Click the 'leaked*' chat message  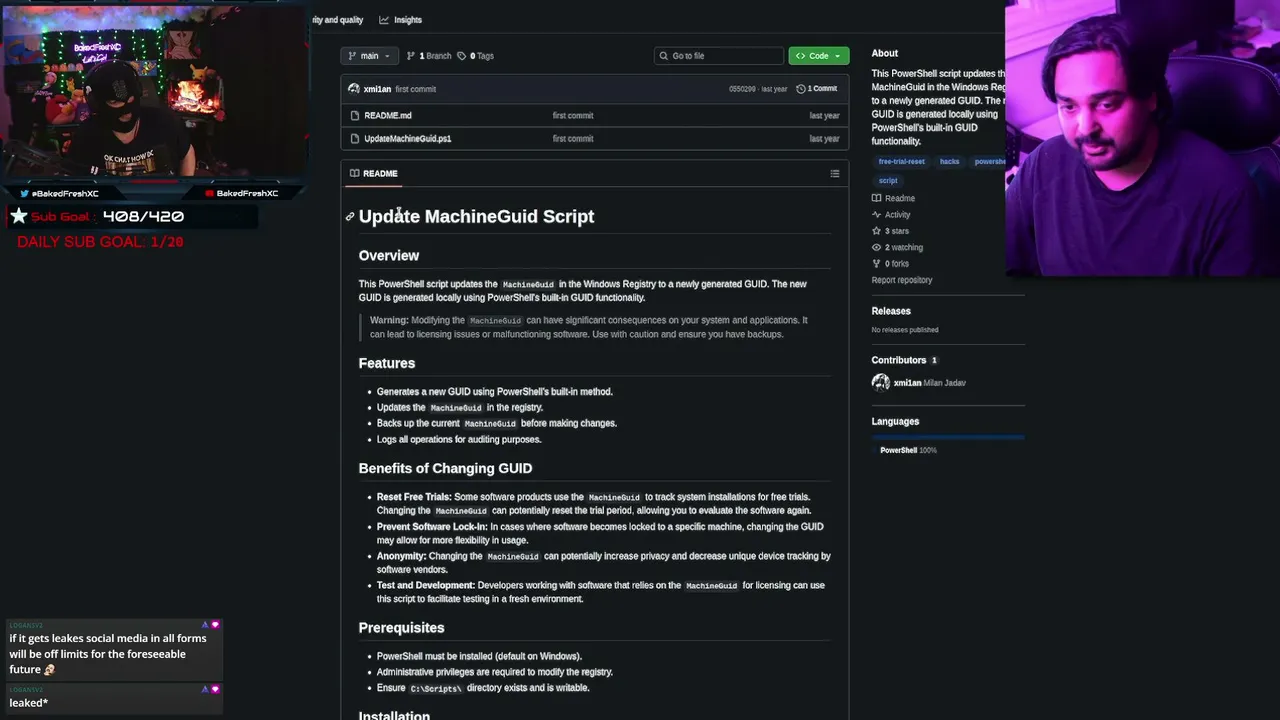point(29,703)
